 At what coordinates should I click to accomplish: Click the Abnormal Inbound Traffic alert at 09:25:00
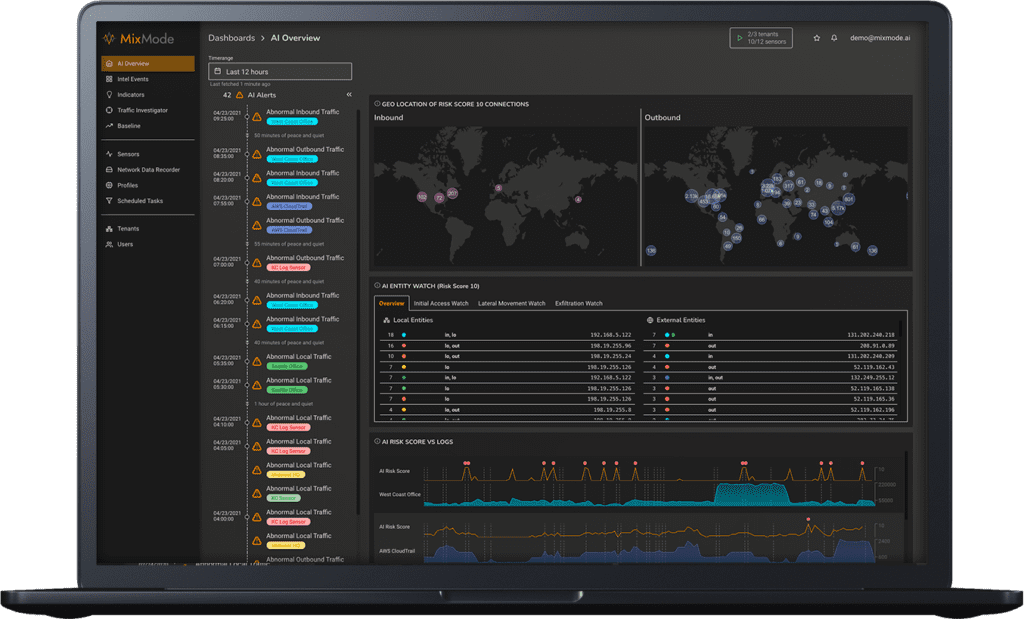click(305, 112)
